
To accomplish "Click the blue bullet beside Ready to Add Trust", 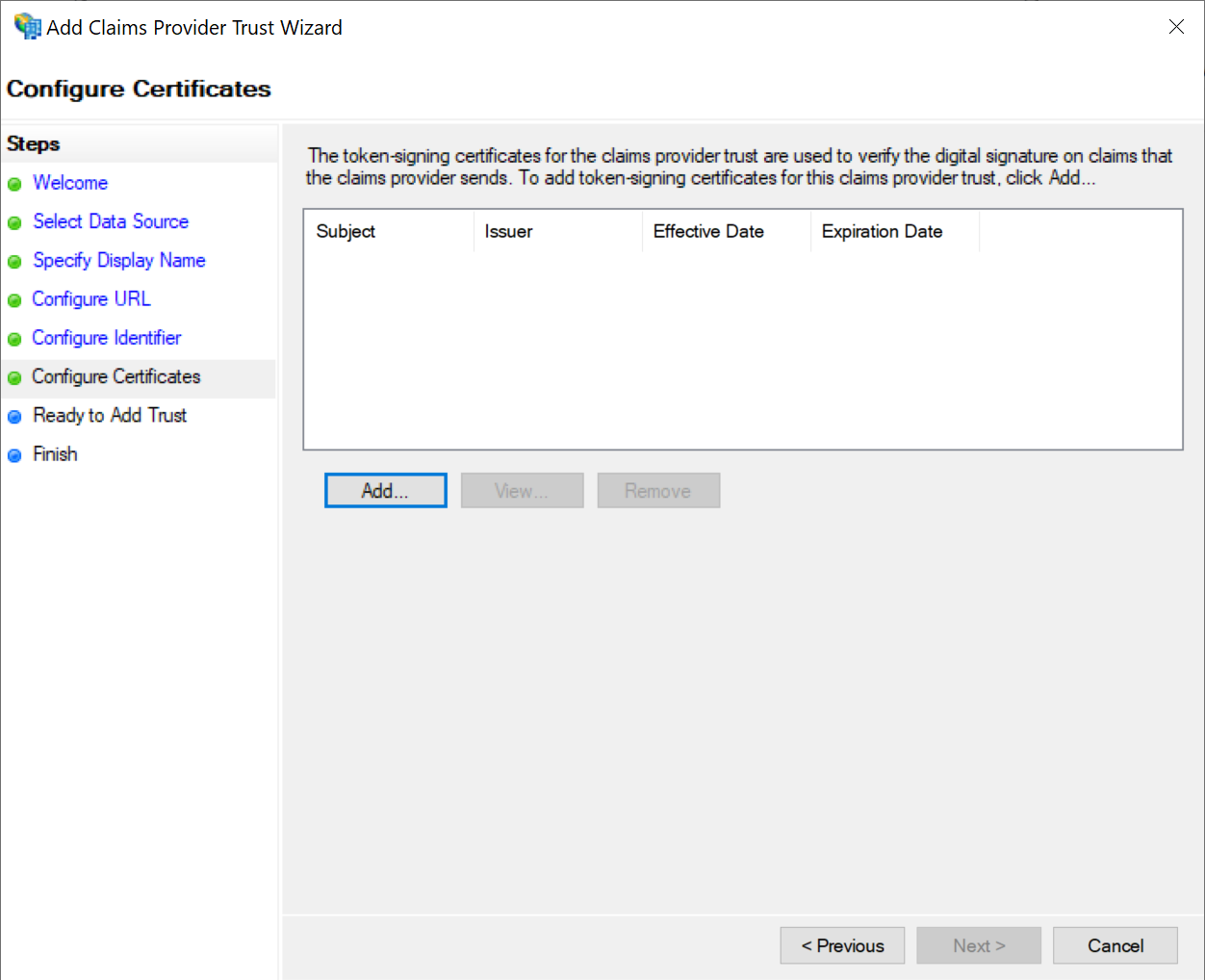I will pos(14,417).
